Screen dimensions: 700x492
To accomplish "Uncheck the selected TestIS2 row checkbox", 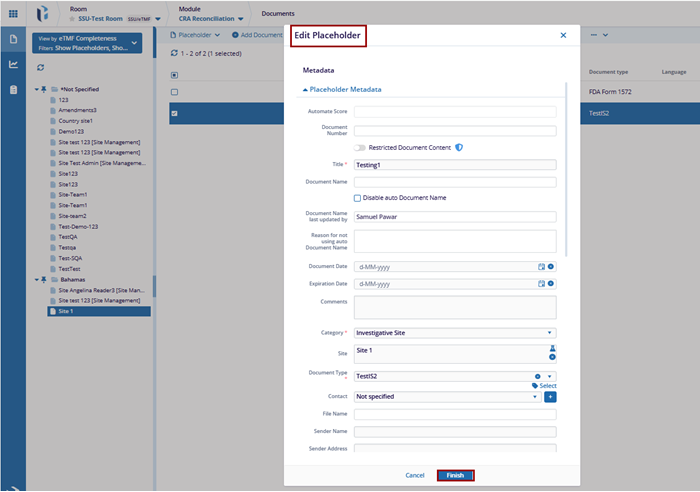I will tap(175, 113).
